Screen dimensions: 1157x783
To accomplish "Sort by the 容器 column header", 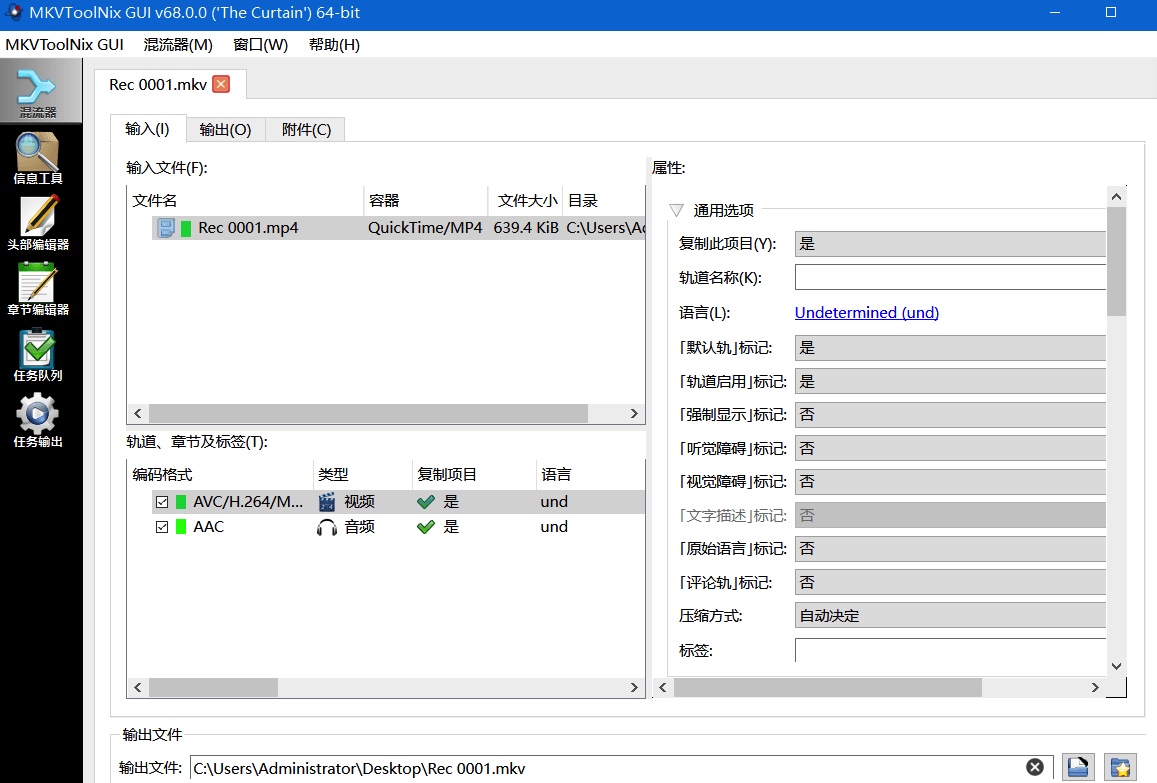I will point(426,201).
